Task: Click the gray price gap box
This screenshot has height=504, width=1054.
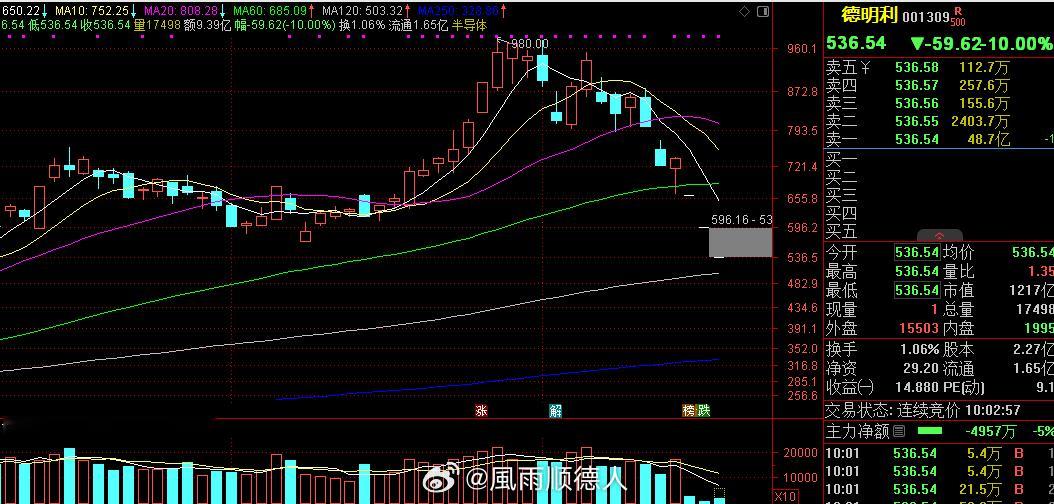Action: [x=740, y=243]
